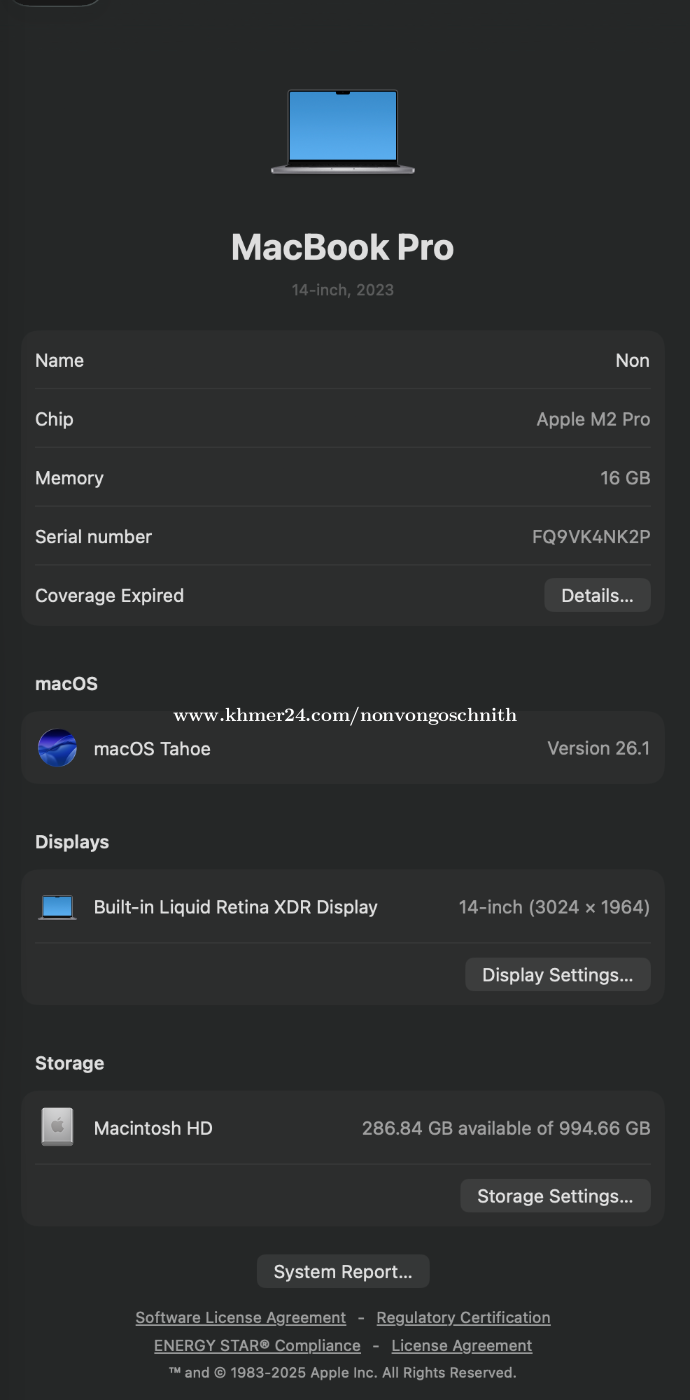Viewport: 690px width, 1400px height.
Task: Click the MacBook Pro laptop image
Action: (343, 131)
